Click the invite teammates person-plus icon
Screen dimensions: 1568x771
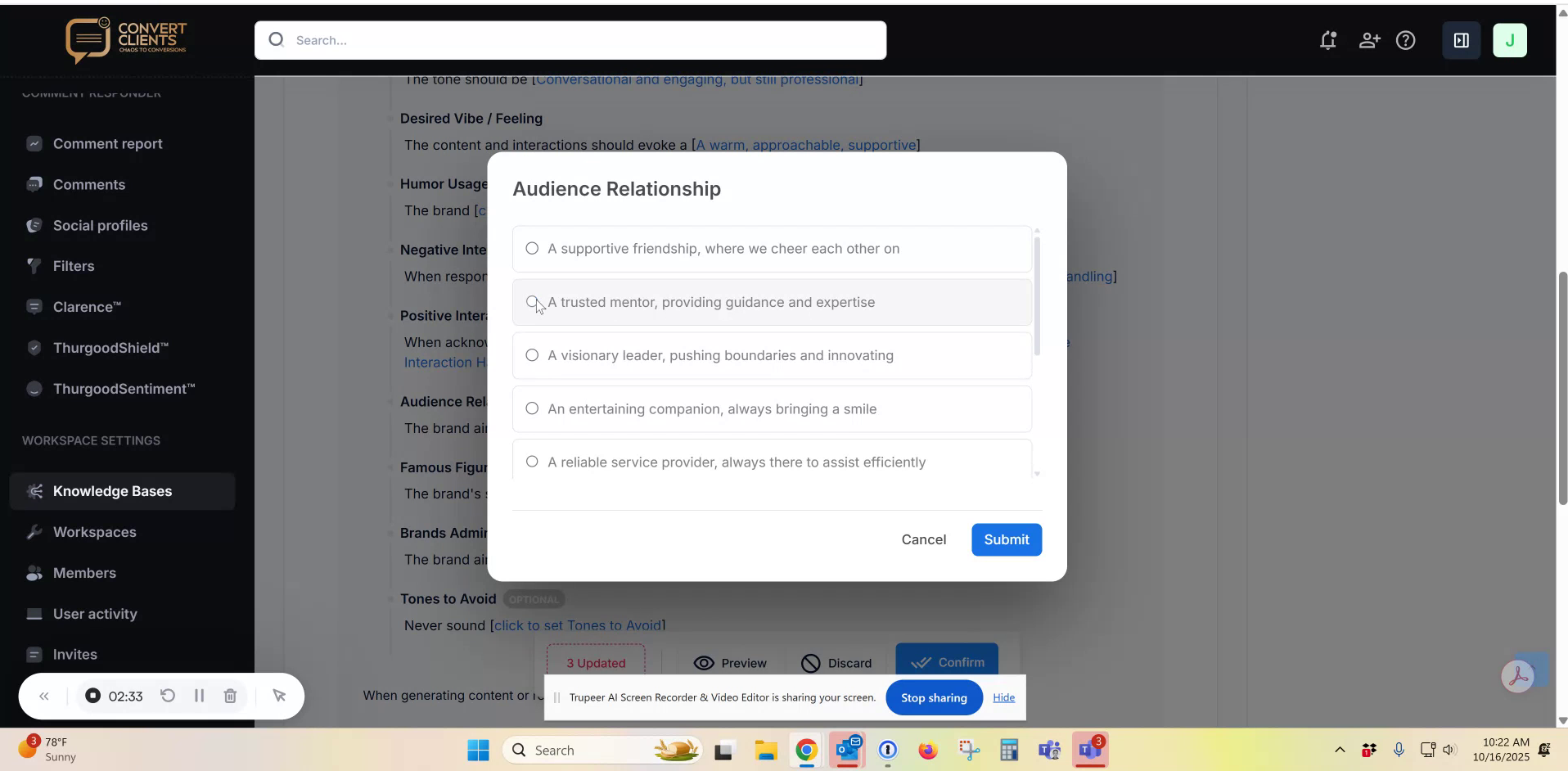pyautogui.click(x=1370, y=40)
